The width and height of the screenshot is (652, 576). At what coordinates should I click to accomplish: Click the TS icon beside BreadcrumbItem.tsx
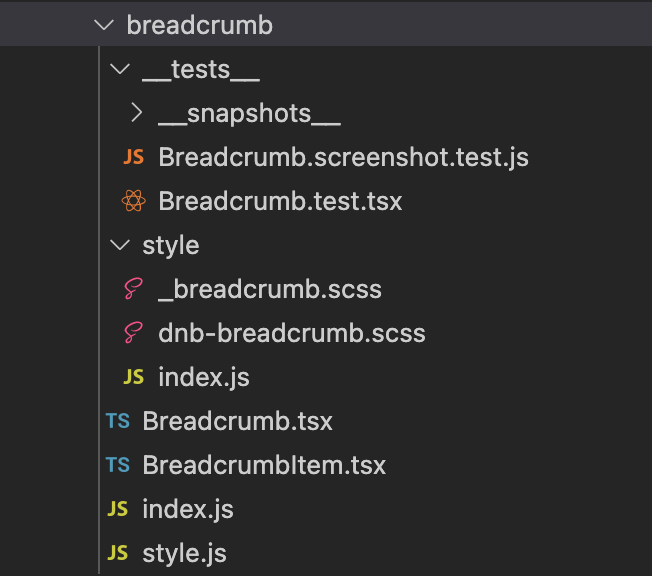pos(118,465)
